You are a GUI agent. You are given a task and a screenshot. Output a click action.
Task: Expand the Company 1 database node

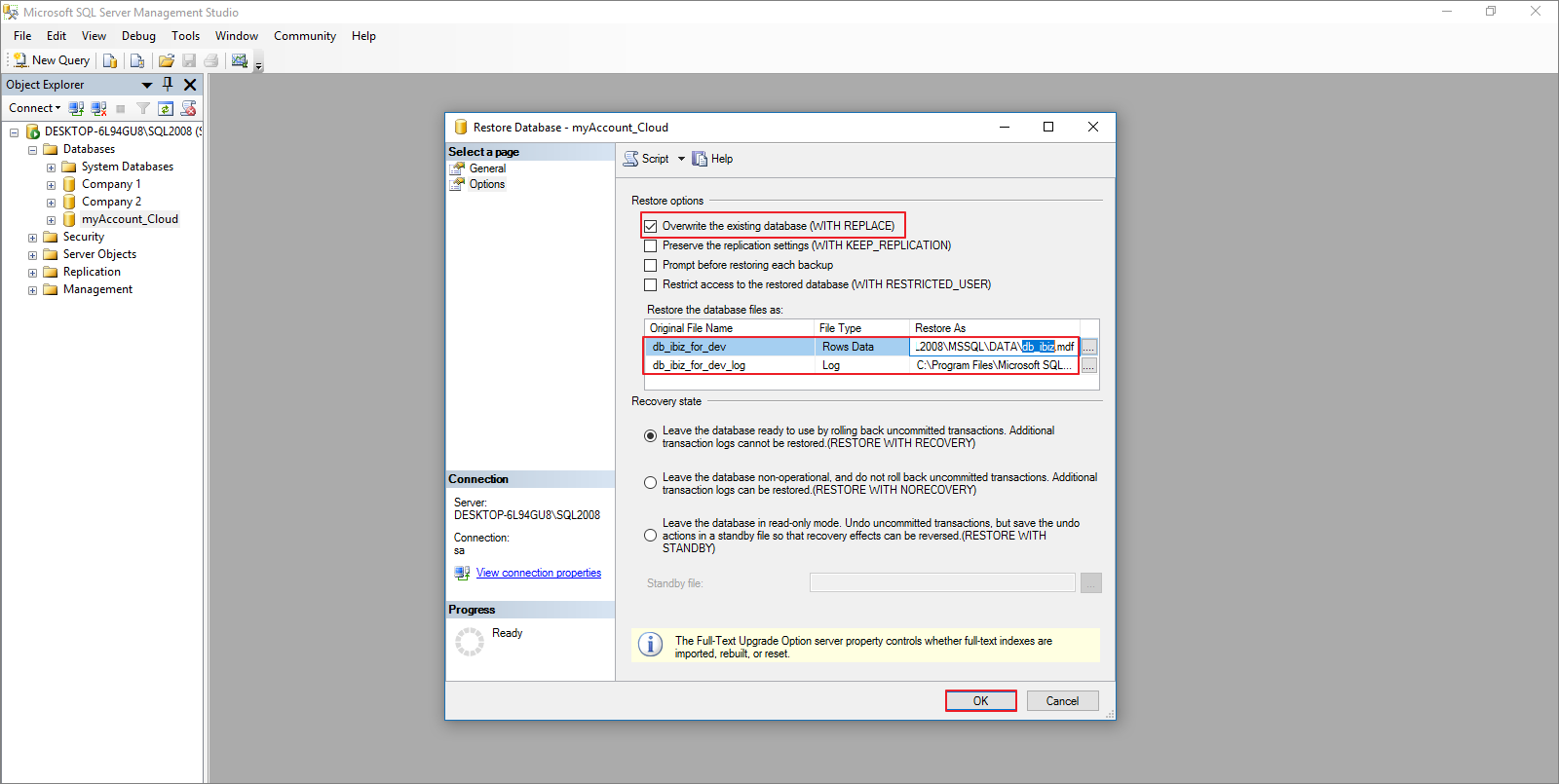(x=51, y=185)
